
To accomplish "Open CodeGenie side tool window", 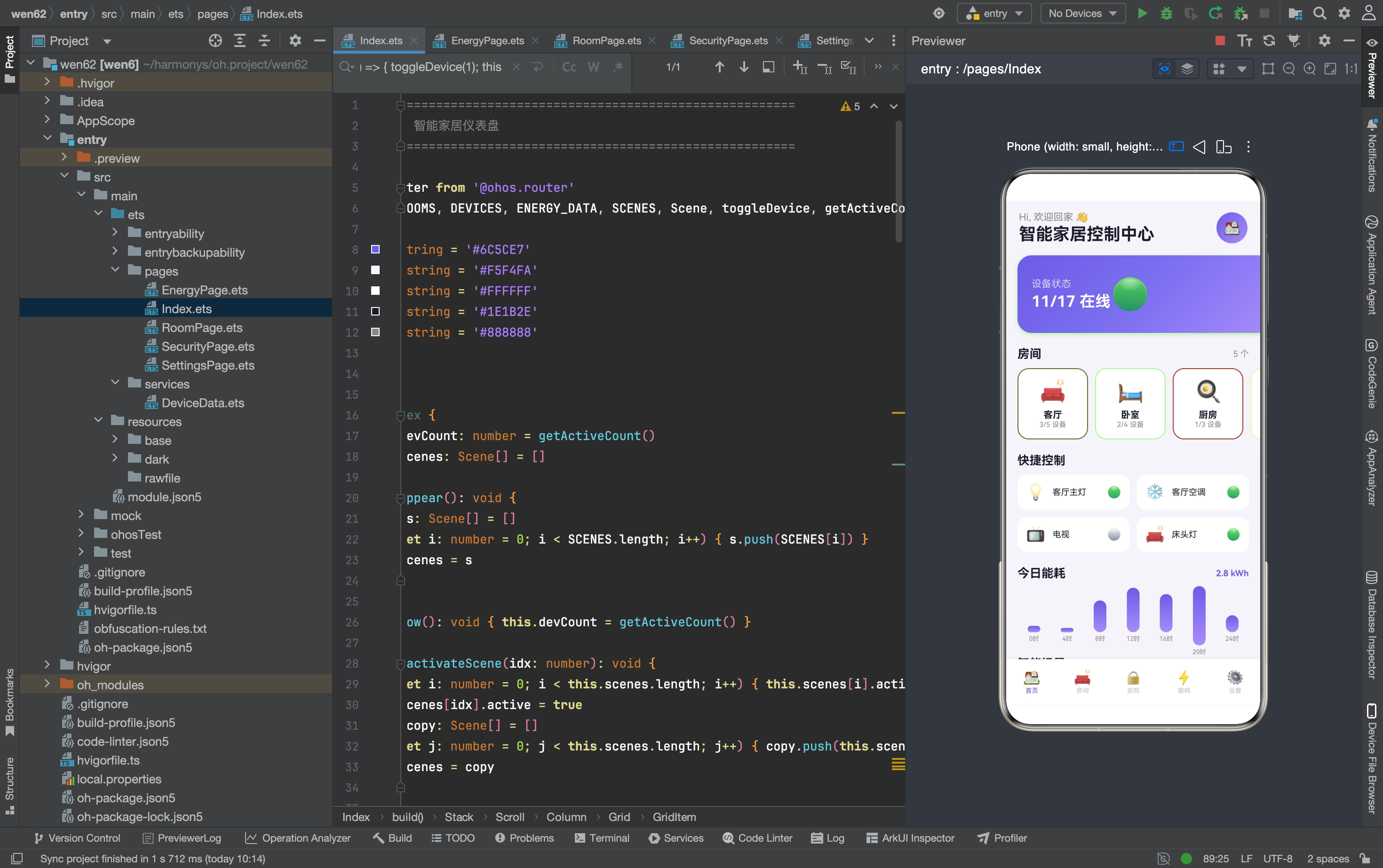I will 1372,374.
